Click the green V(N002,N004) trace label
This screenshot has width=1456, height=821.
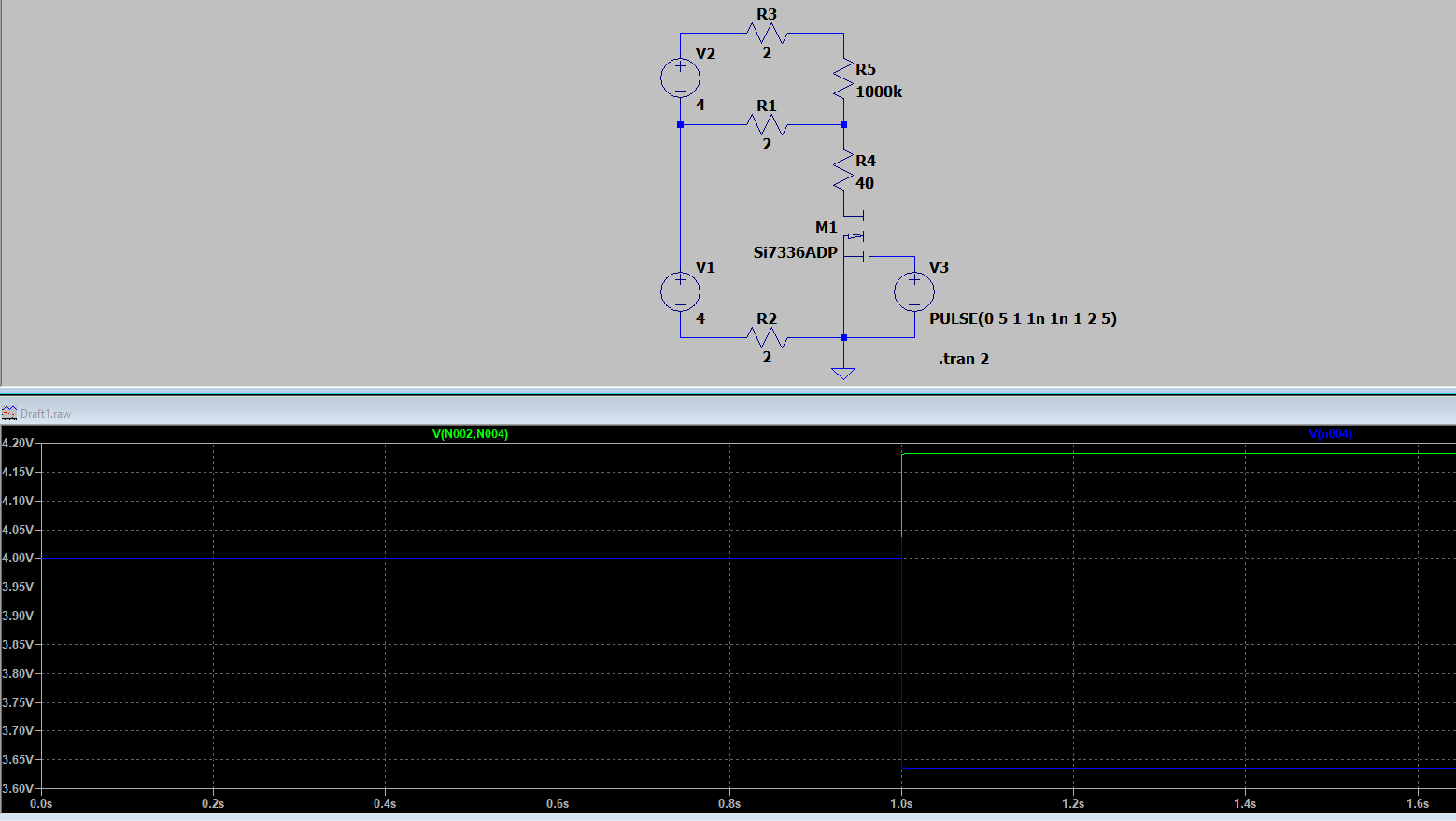(470, 434)
